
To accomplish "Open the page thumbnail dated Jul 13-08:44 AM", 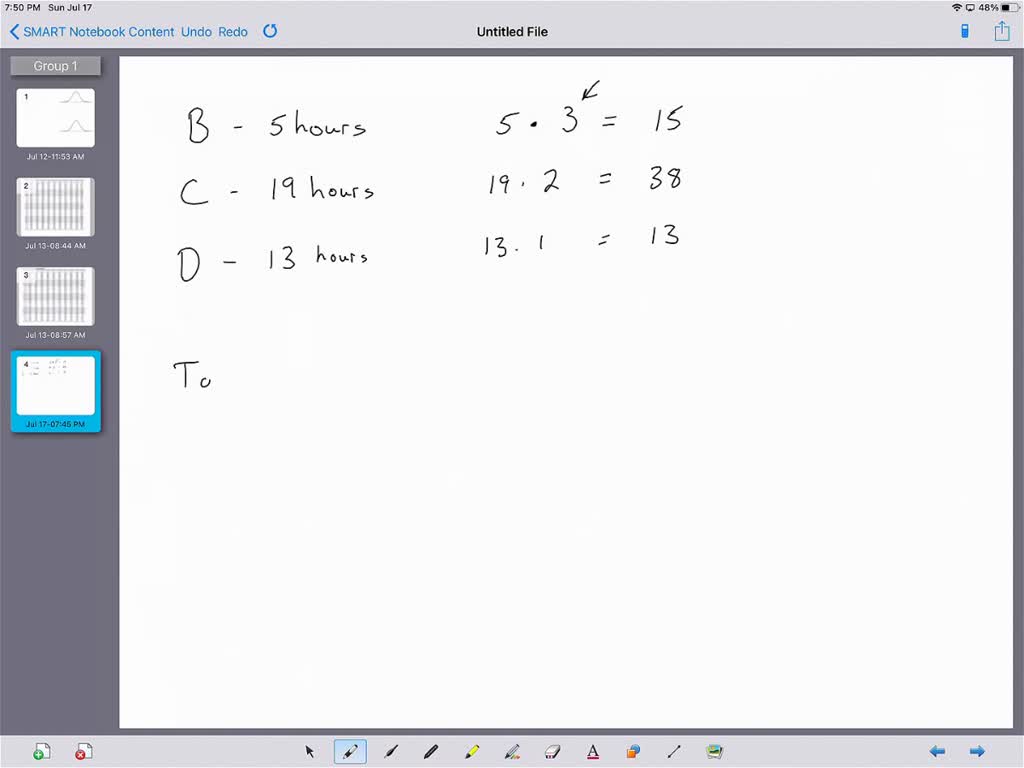I will (55, 207).
